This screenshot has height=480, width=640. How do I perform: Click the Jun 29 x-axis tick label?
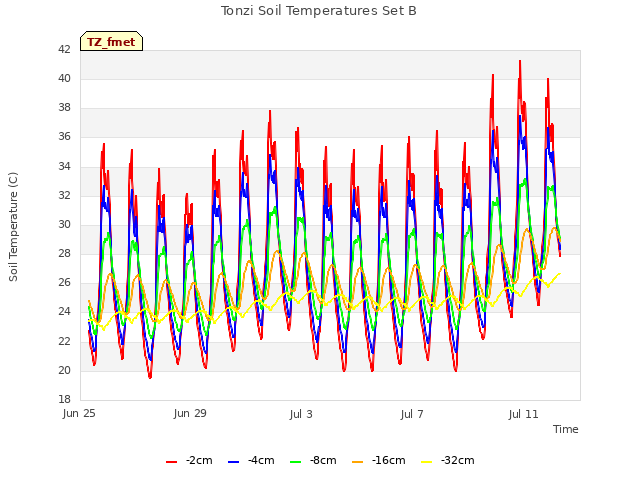click(190, 413)
